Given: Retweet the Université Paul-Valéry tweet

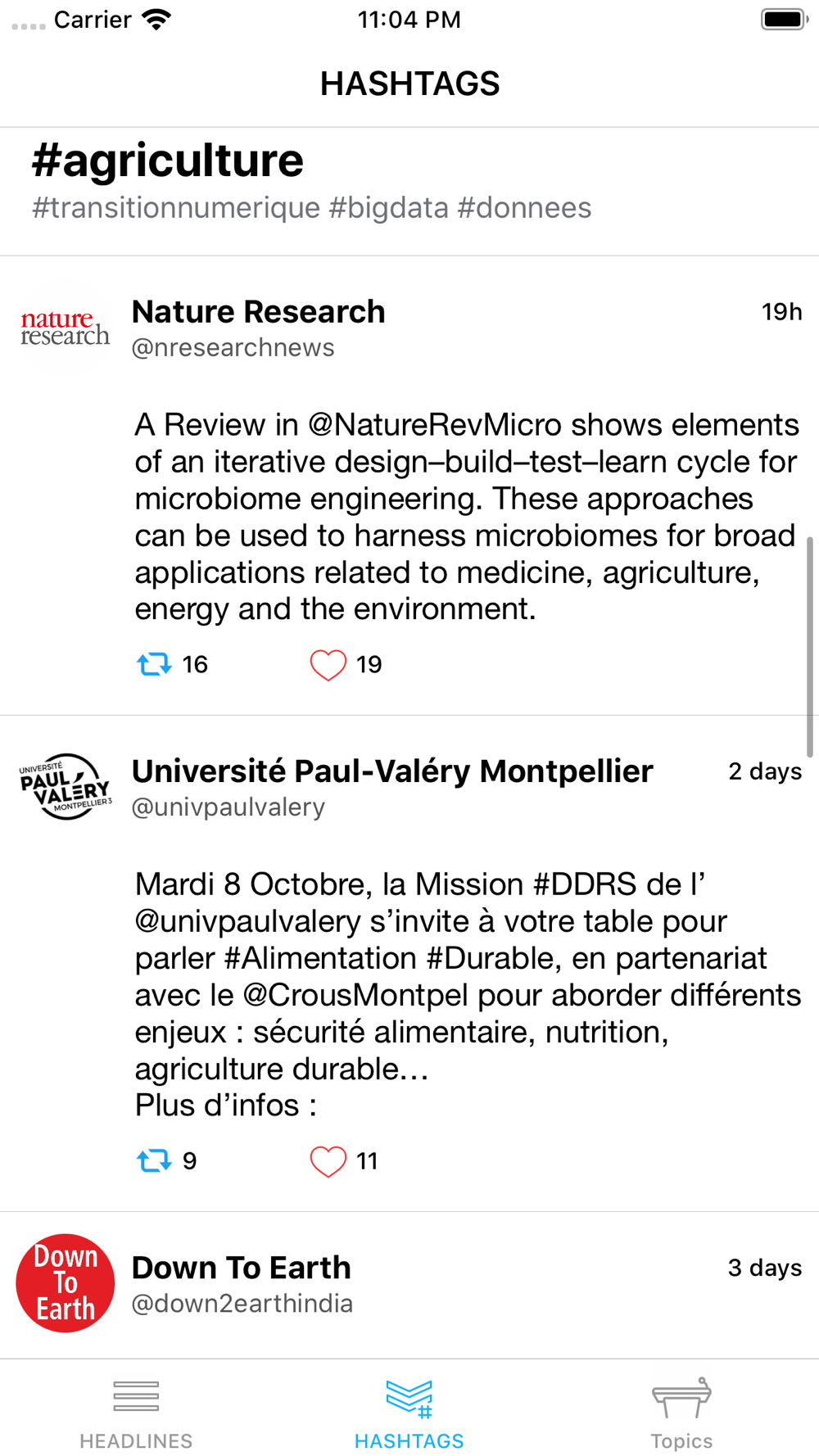Looking at the screenshot, I should pos(154,1160).
